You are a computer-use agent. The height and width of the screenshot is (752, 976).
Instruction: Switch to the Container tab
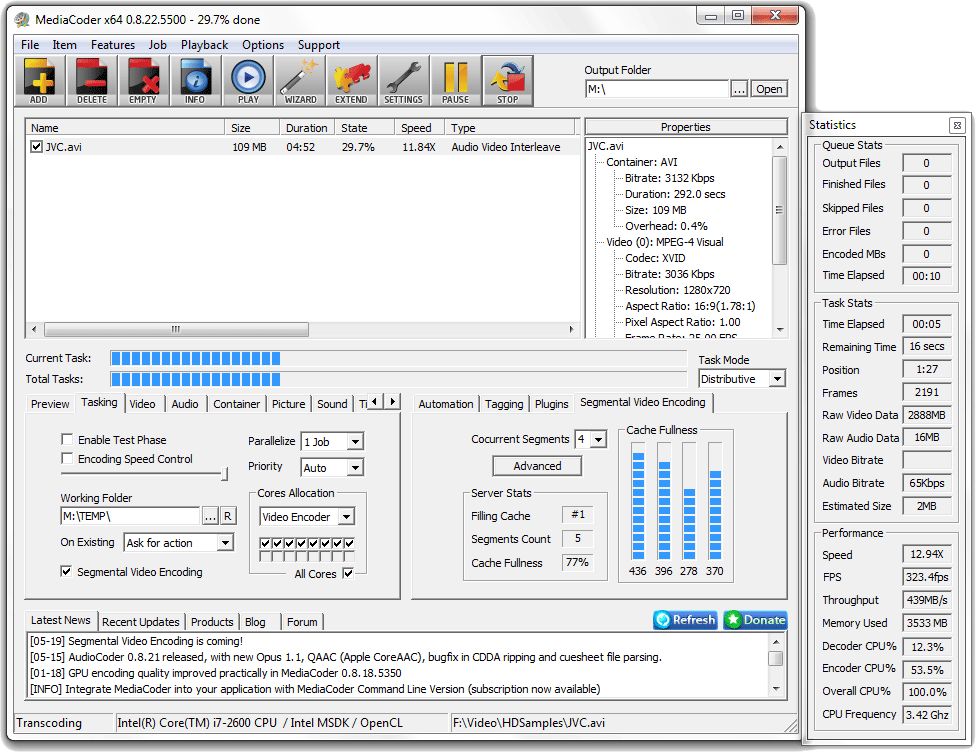pyautogui.click(x=237, y=404)
